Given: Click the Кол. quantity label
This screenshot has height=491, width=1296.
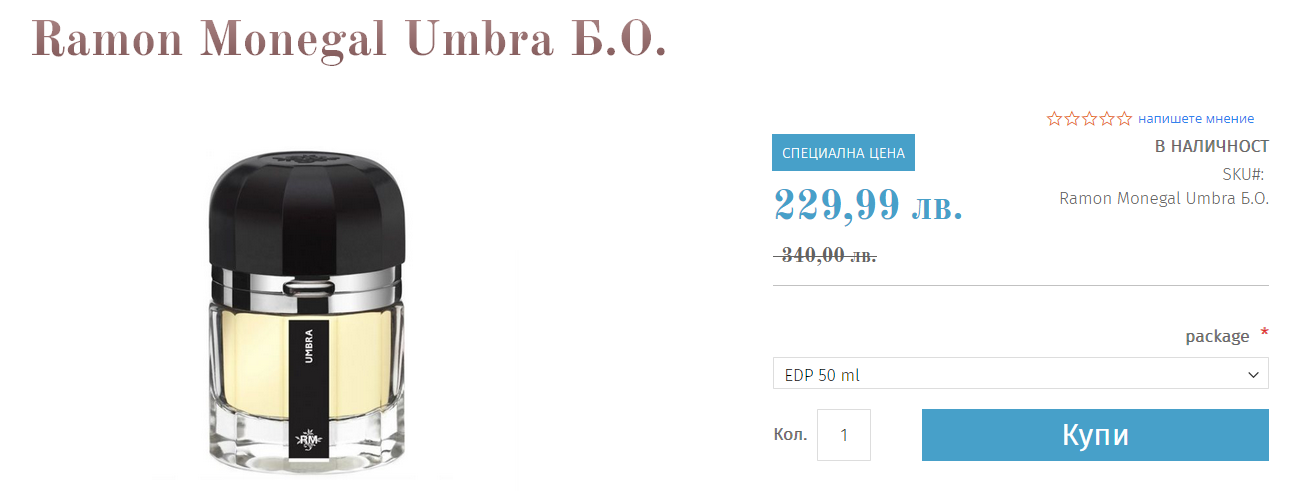Looking at the screenshot, I should click(x=790, y=435).
